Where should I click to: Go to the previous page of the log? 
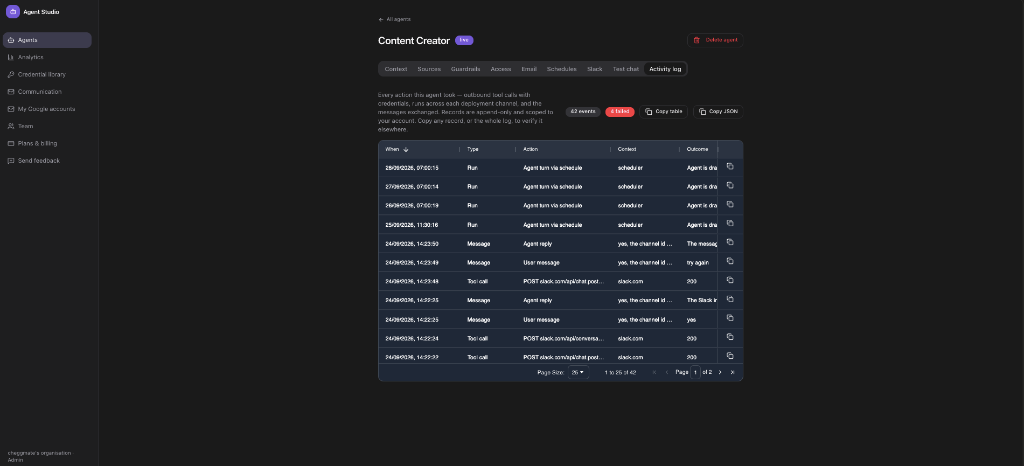[x=667, y=372]
